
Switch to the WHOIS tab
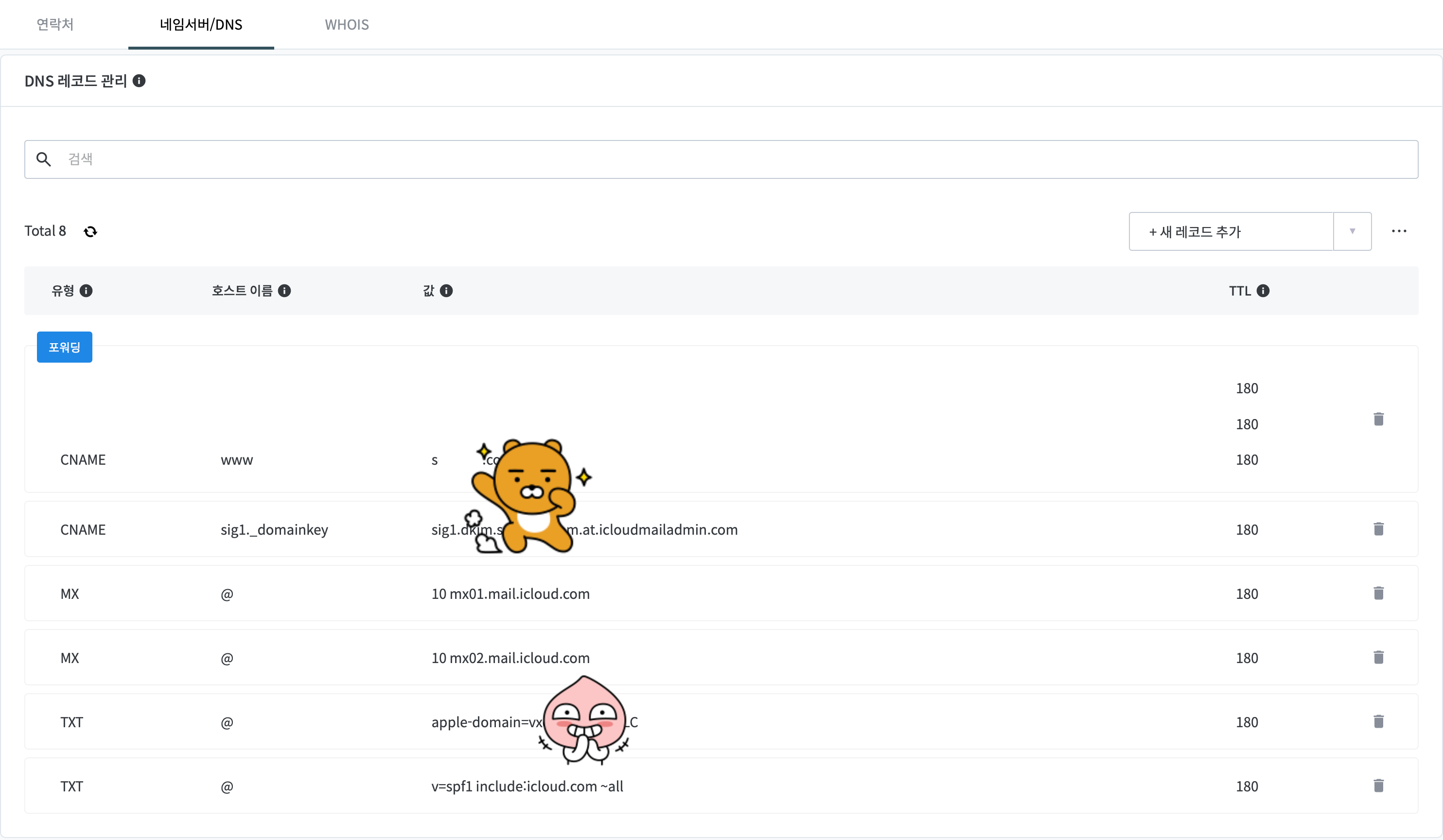347,25
